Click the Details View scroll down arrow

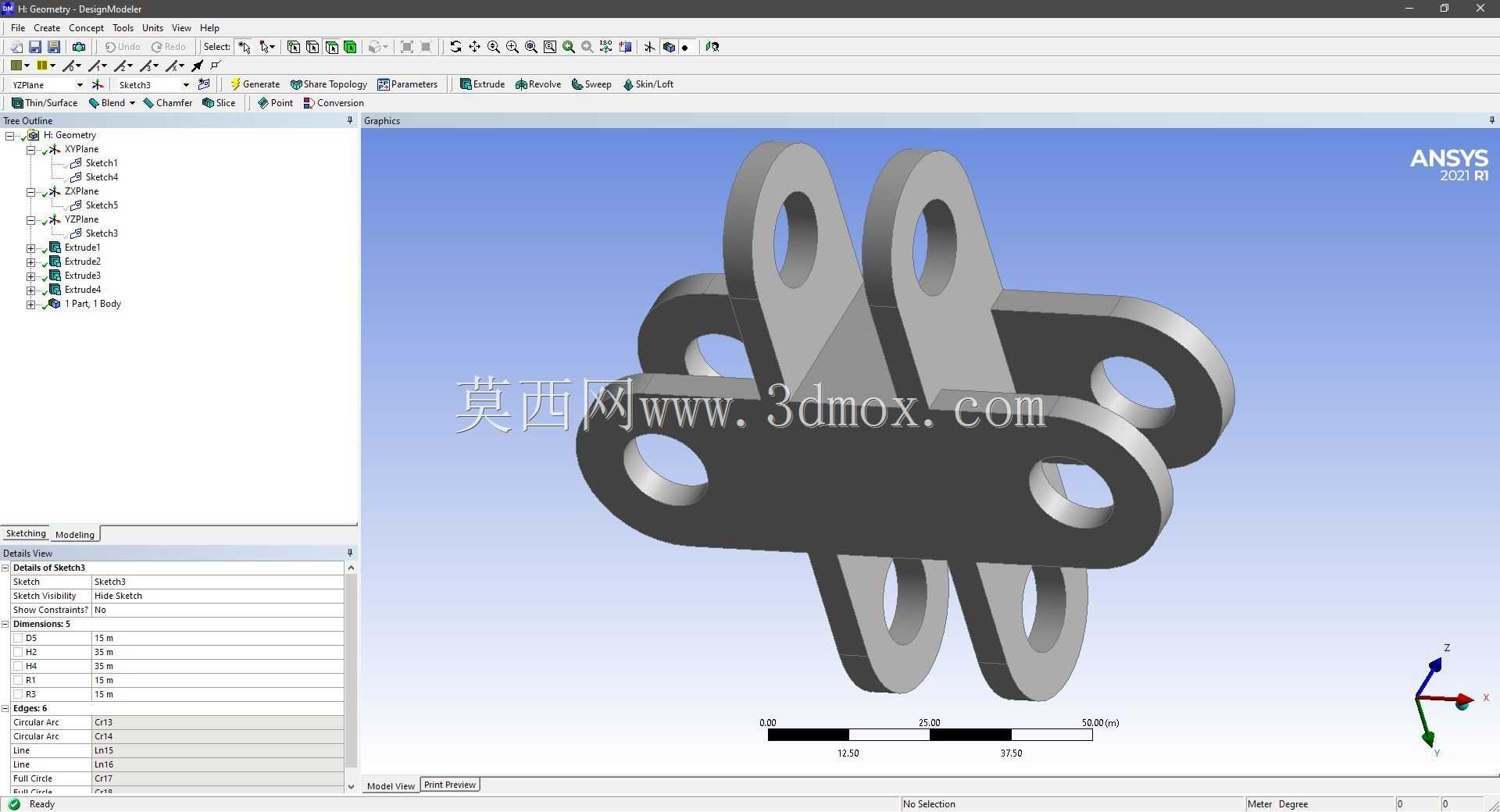[351, 786]
